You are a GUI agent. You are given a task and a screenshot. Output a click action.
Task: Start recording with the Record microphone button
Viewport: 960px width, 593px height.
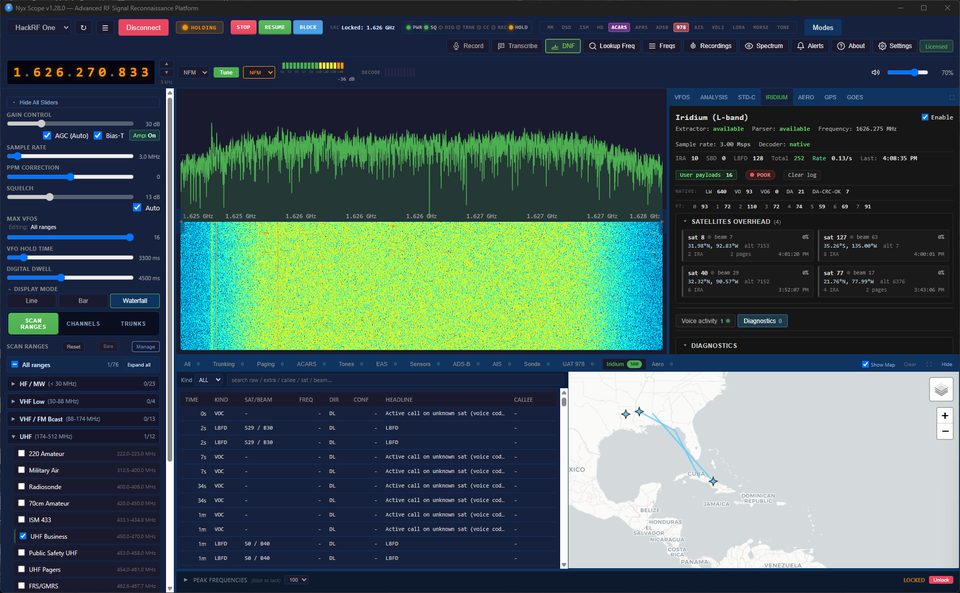(x=468, y=46)
